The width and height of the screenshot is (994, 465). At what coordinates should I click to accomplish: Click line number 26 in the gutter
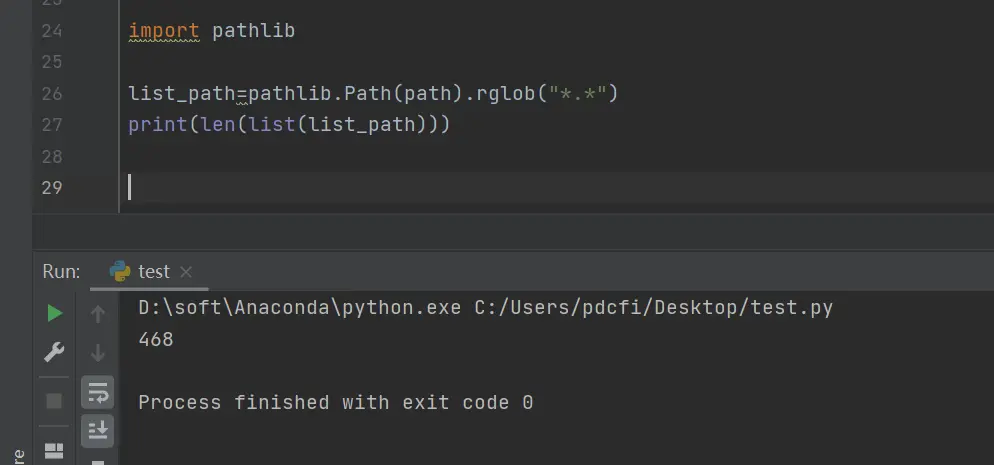pos(51,94)
